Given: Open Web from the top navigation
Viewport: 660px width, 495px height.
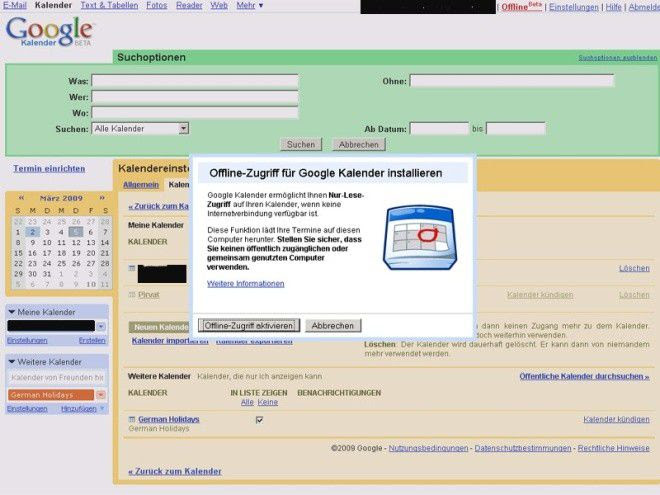Looking at the screenshot, I should click(219, 5).
